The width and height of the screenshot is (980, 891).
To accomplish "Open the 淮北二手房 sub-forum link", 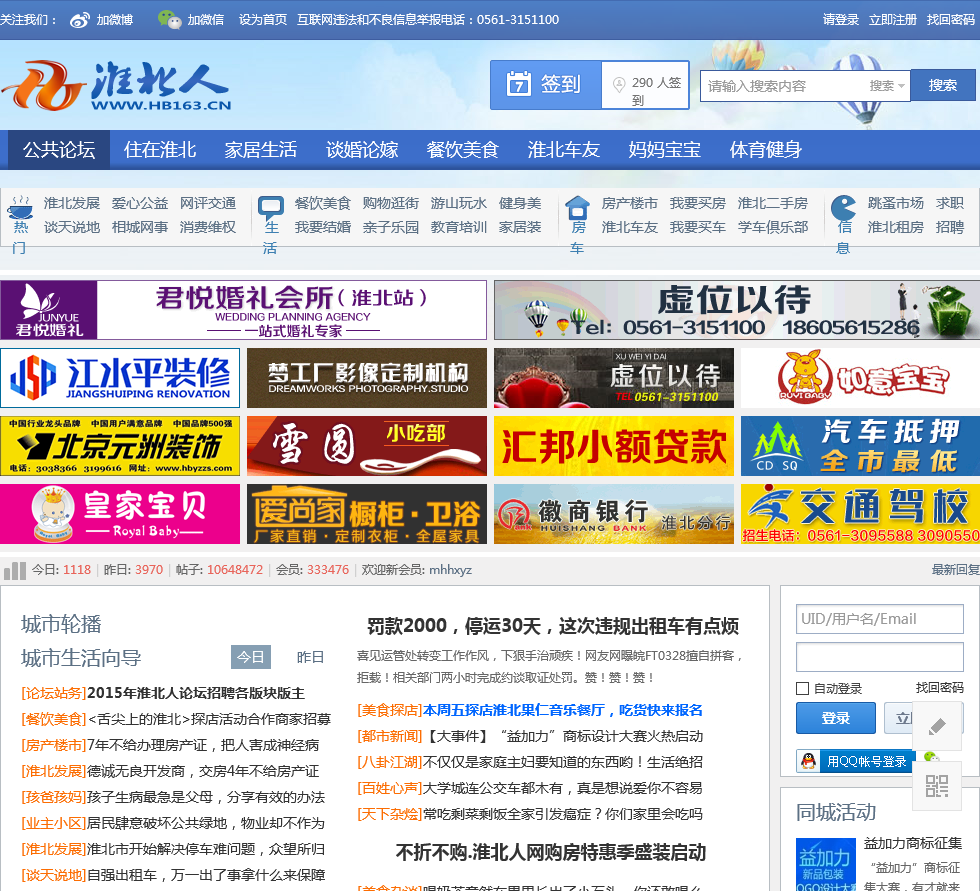I will pos(772,203).
